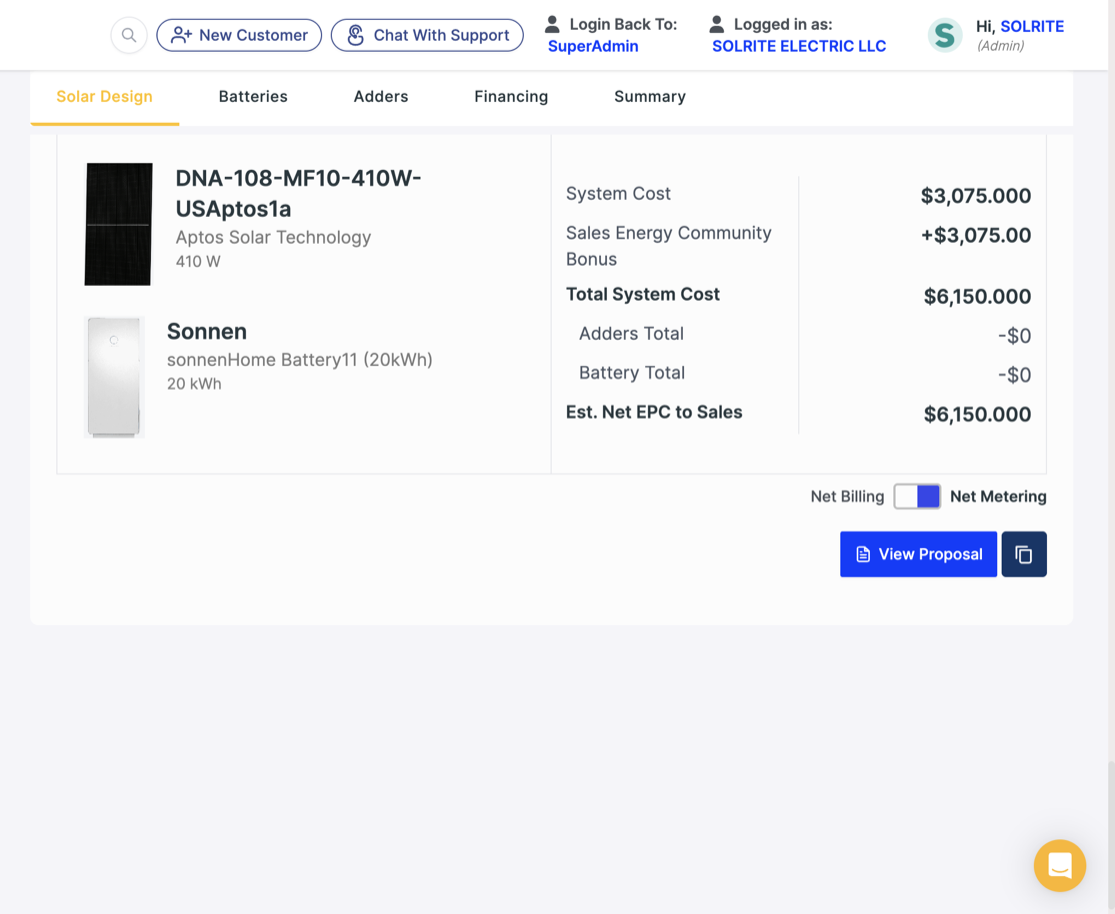
Task: Go to the Financing tab
Action: (511, 97)
